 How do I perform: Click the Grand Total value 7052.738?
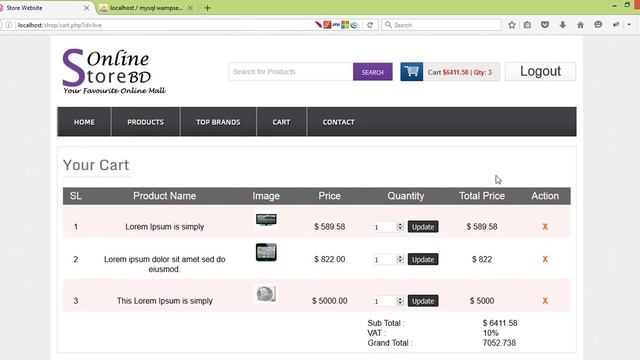point(499,343)
